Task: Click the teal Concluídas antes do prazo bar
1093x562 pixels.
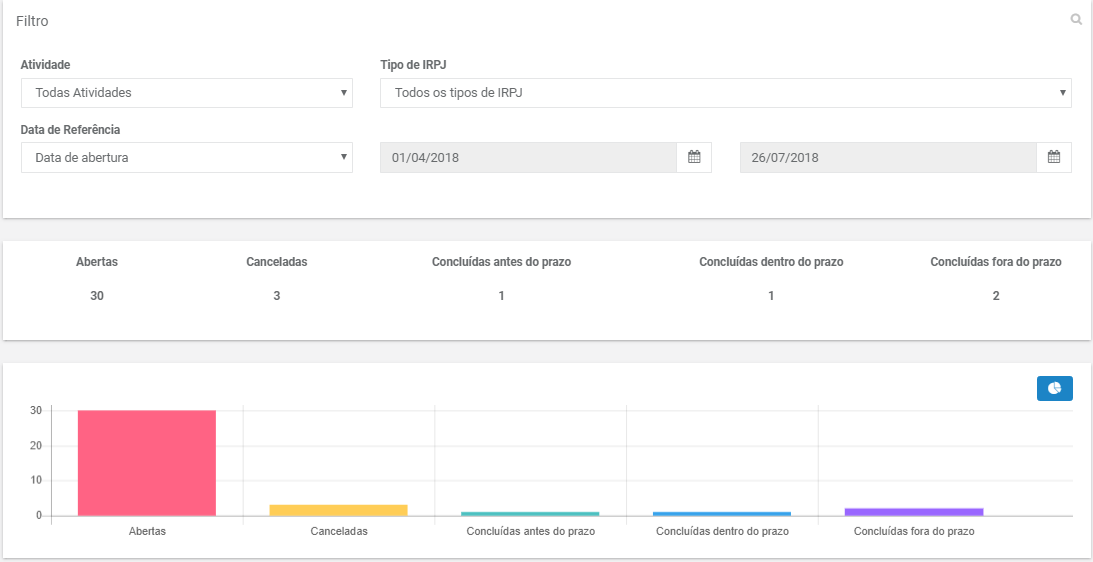Action: click(530, 514)
